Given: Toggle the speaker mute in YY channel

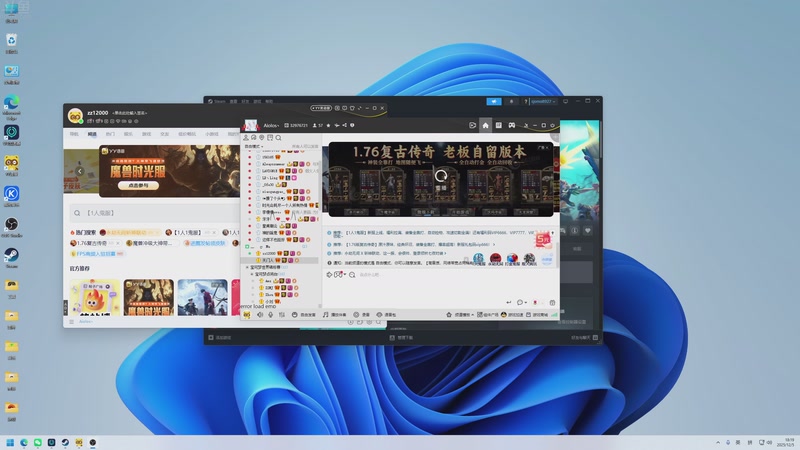Looking at the screenshot, I should (260, 315).
